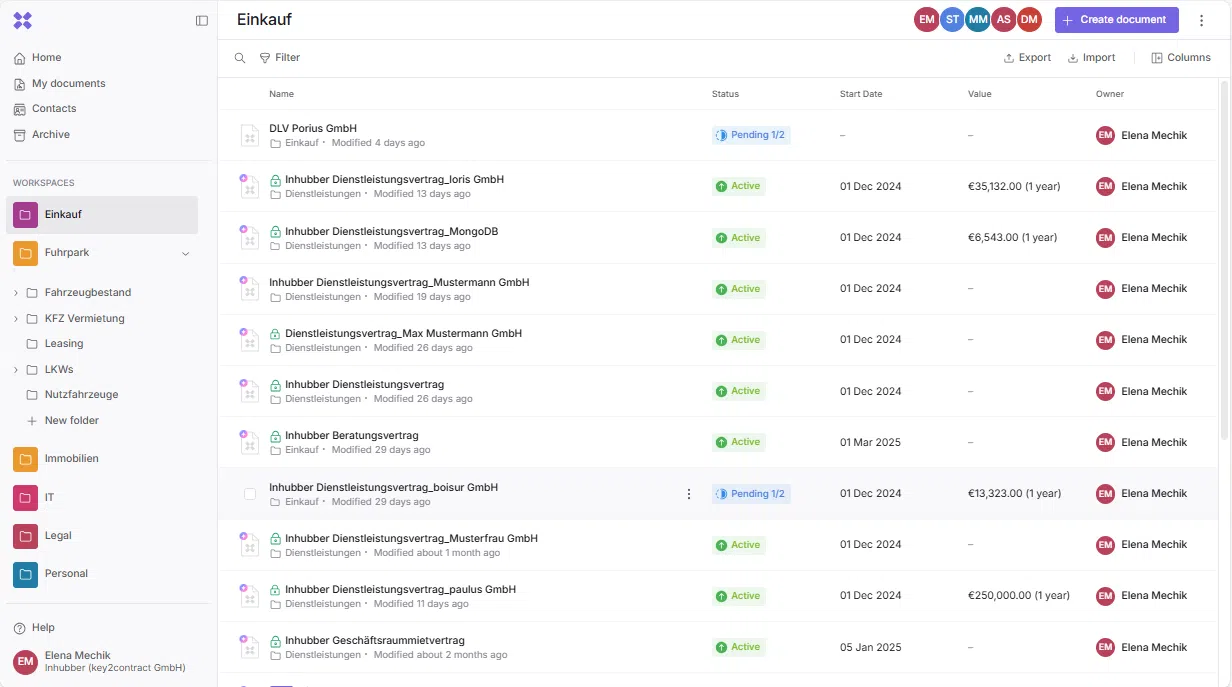
Task: Collapse the sidebar with the panel icon
Action: (x=202, y=20)
